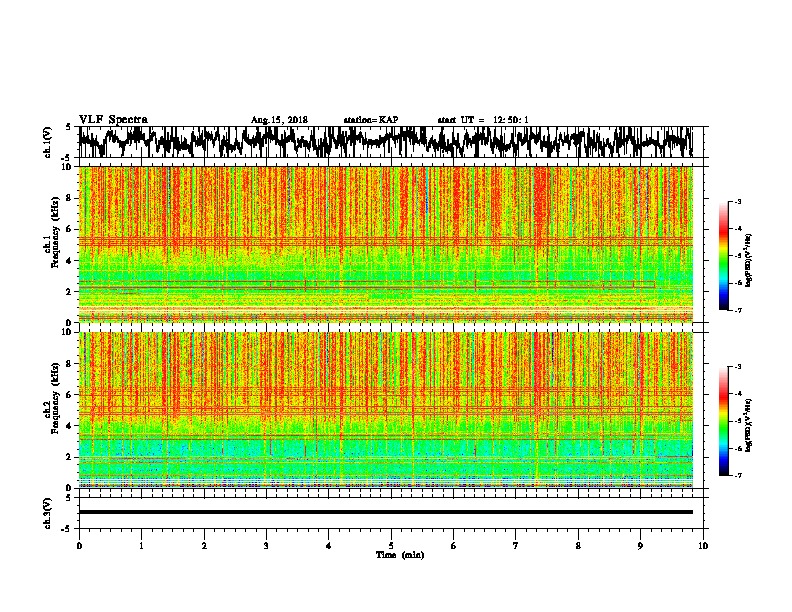792x612 pixels.
Task: Click the 'Time (min)' axis label
Action: [x=400, y=555]
